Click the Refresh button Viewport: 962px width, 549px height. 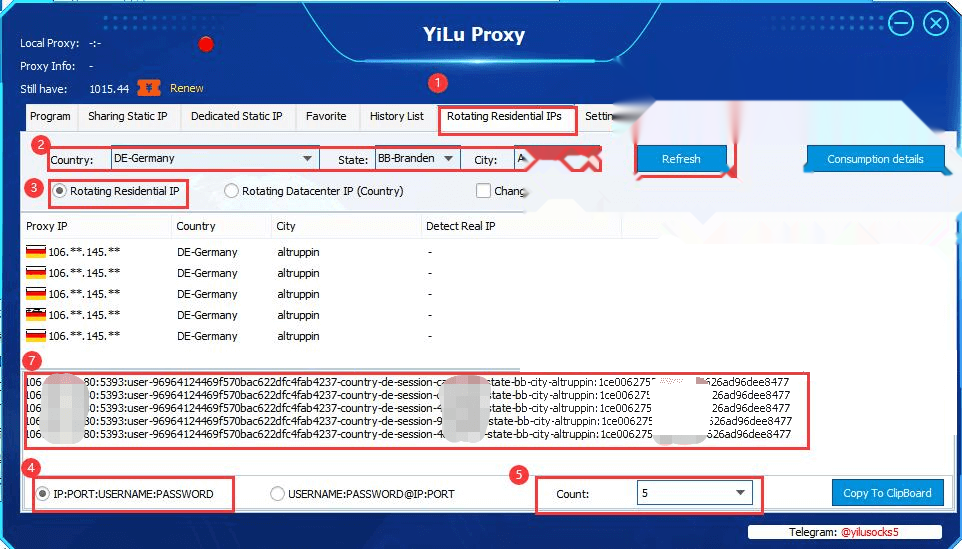(681, 159)
